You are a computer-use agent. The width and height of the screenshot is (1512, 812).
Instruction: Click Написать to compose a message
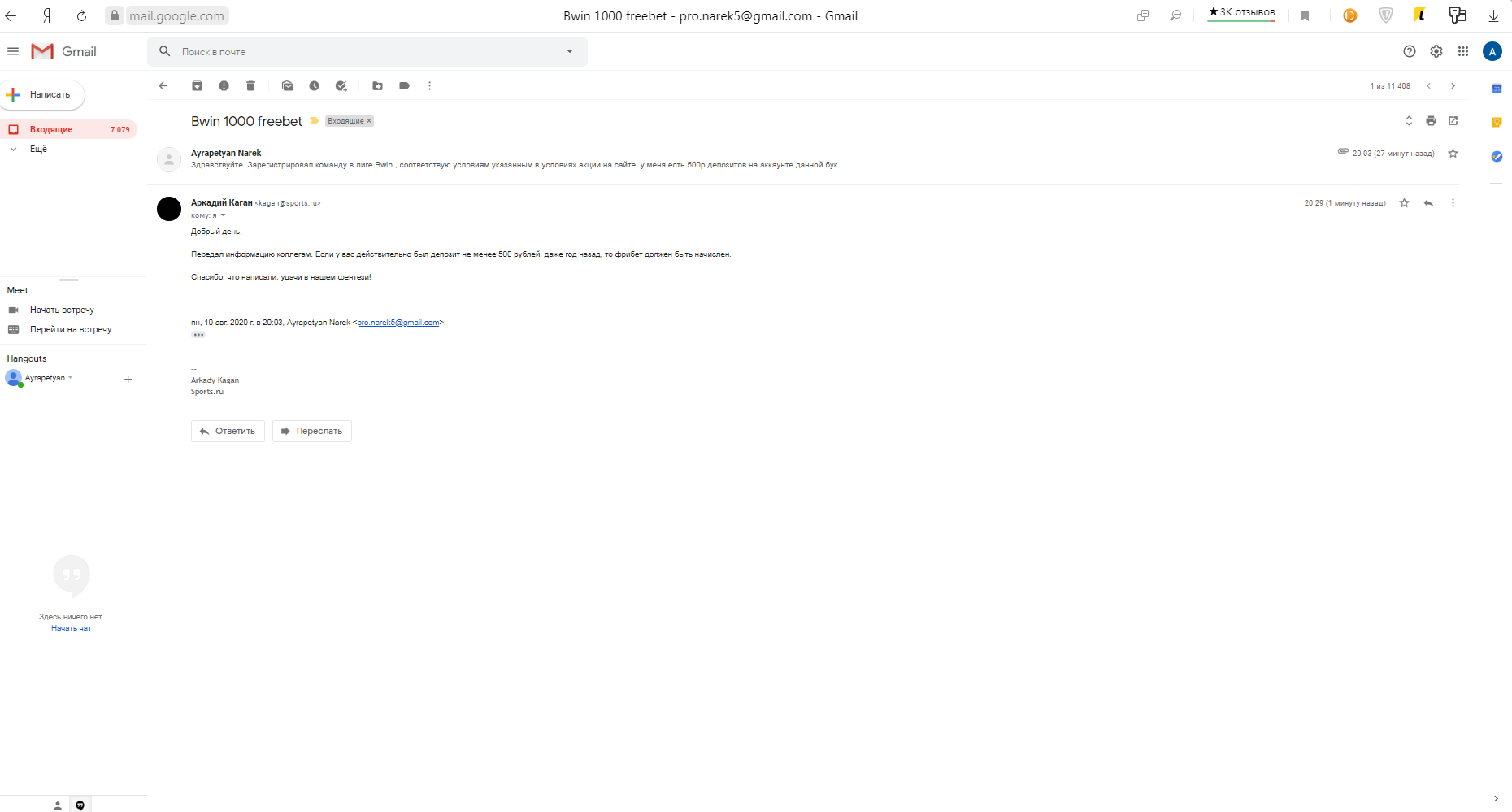42,95
